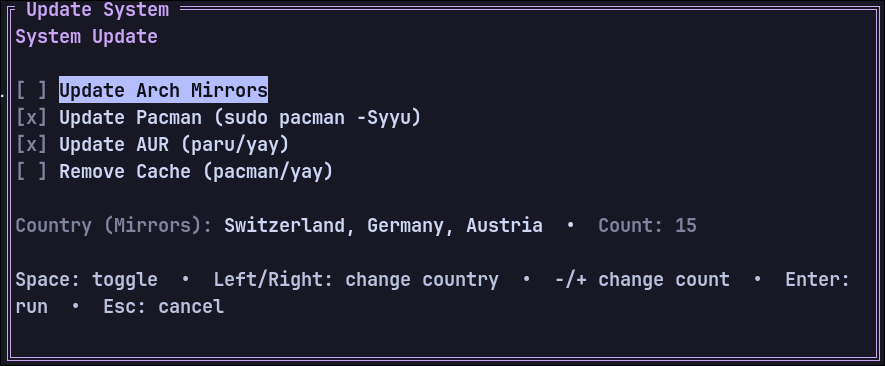Click the Left/Right: change country hint
Screen dimensions: 885x366
coord(356,280)
